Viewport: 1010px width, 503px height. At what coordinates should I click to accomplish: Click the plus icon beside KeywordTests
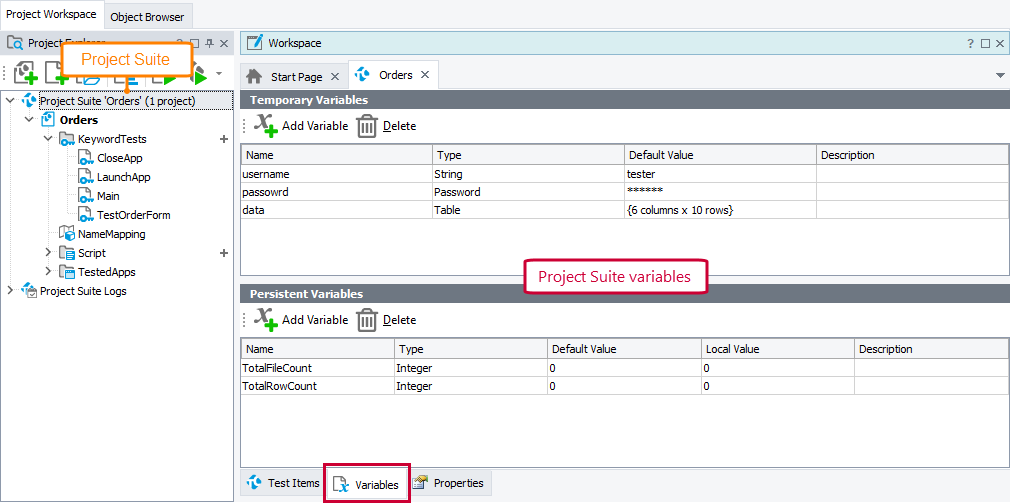click(224, 139)
